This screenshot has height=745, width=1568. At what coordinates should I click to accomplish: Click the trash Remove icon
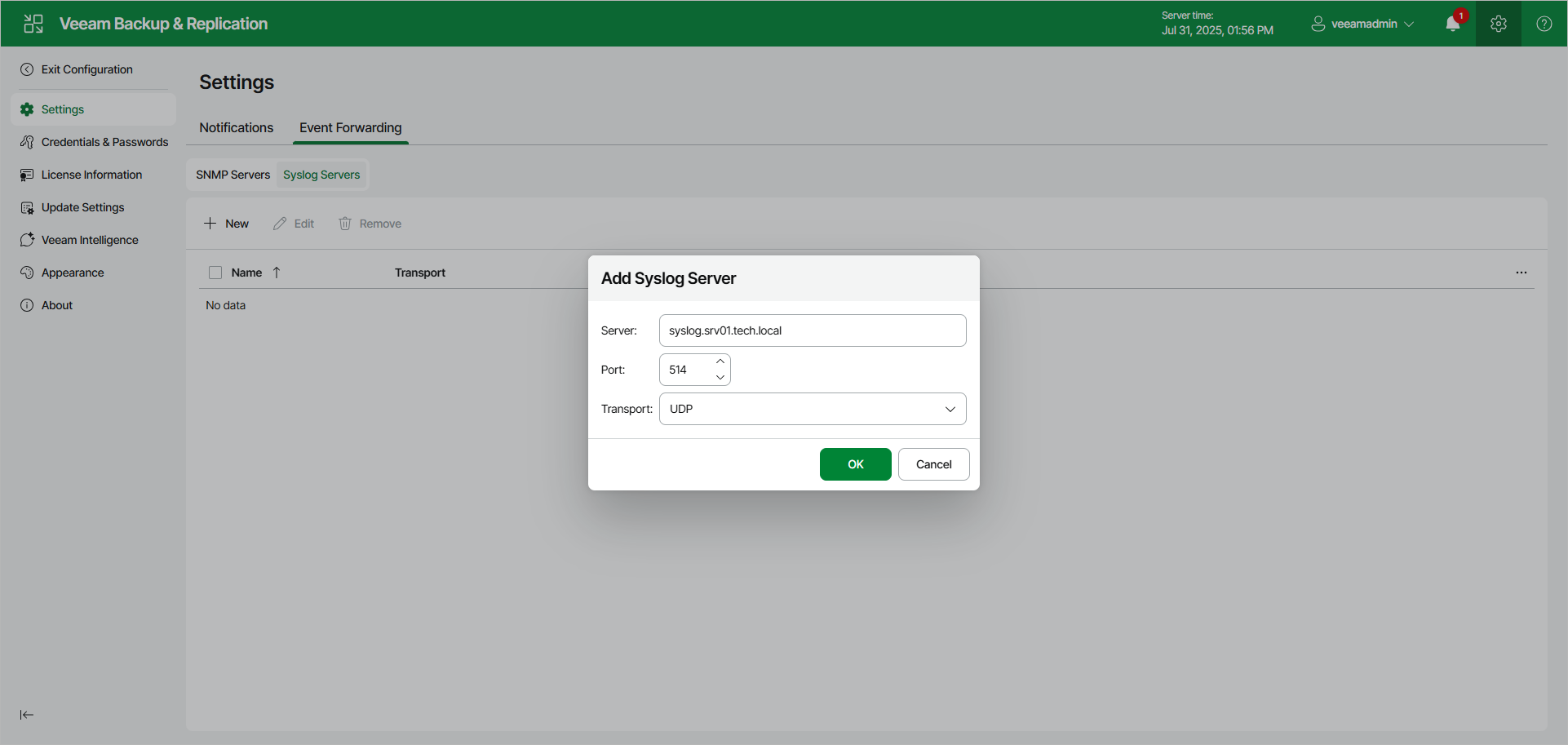pyautogui.click(x=345, y=224)
